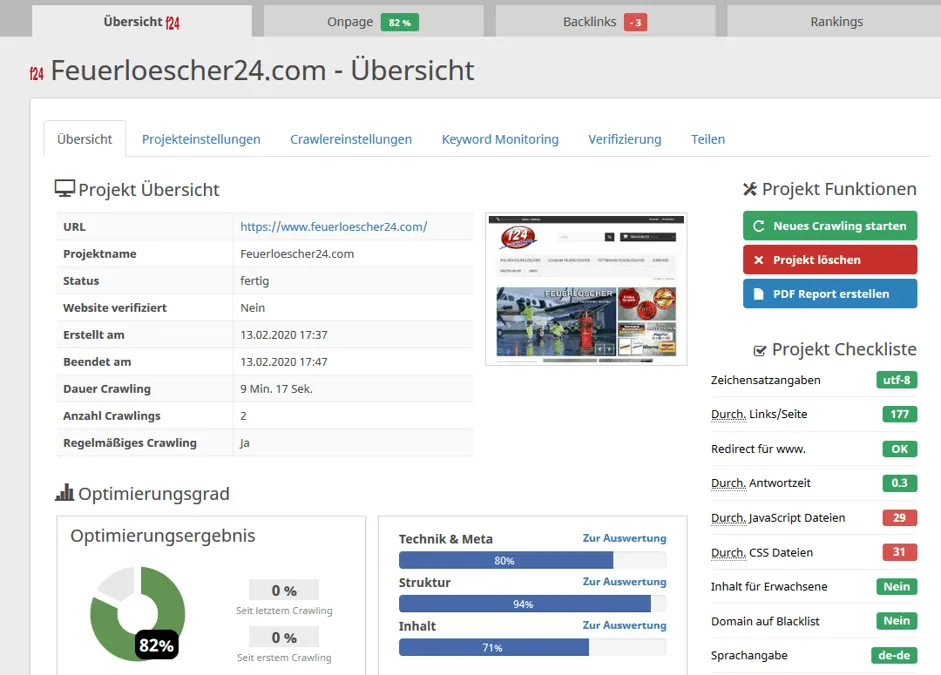The image size is (941, 675).
Task: Open the Keyword Monitoring sub-tab
Action: [500, 139]
